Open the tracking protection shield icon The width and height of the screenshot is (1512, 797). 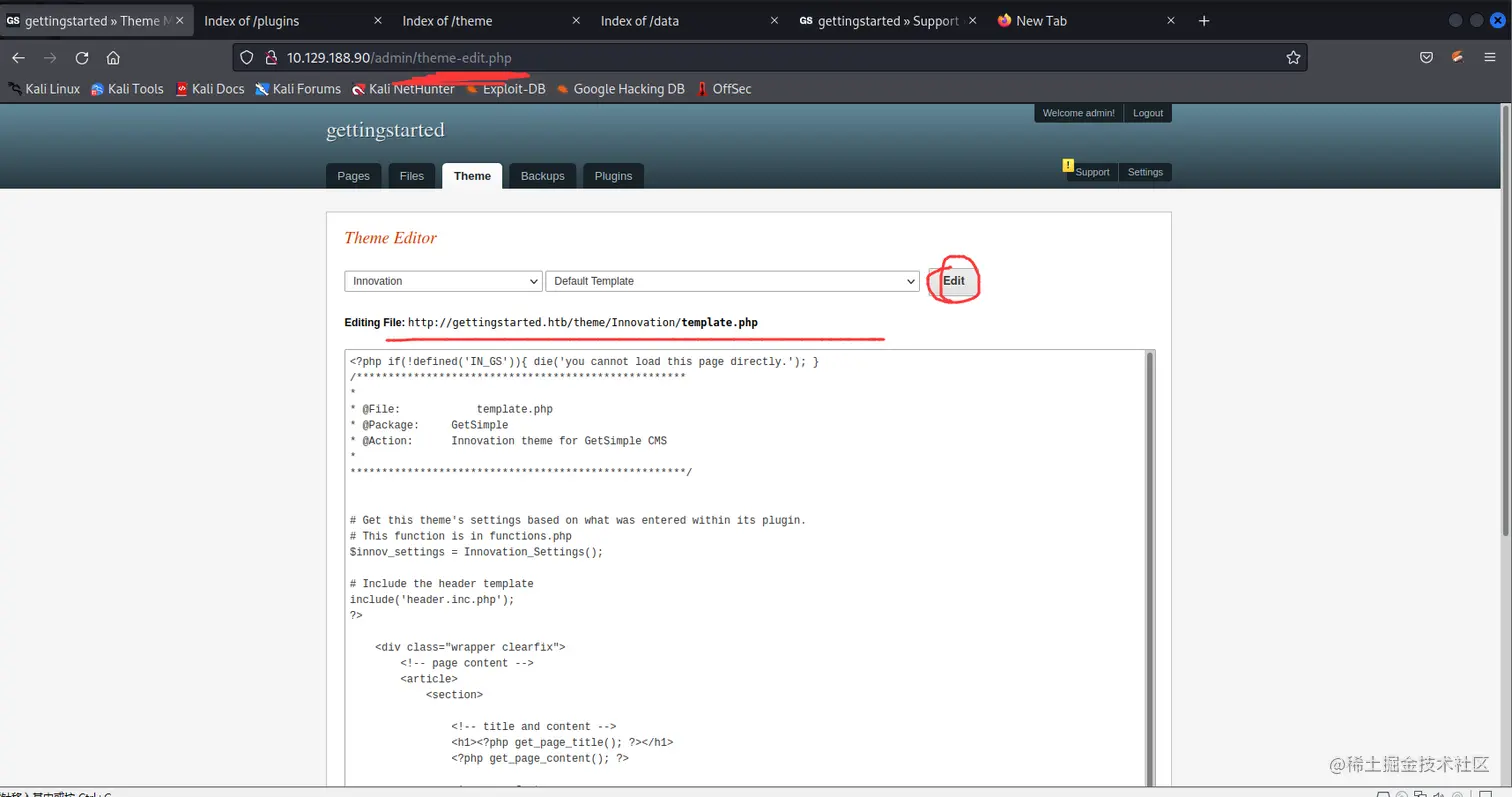(247, 58)
